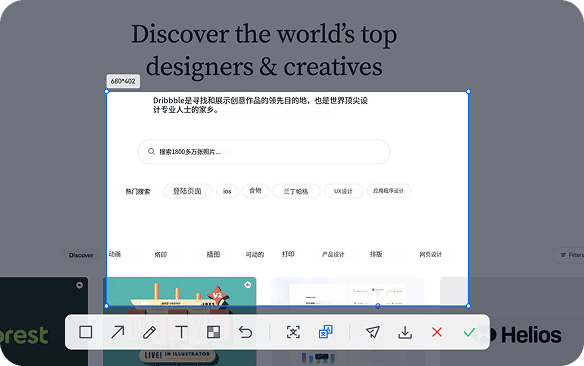This screenshot has width=584, height=366.
Task: Click the magnifier icon in the search bar
Action: (151, 151)
